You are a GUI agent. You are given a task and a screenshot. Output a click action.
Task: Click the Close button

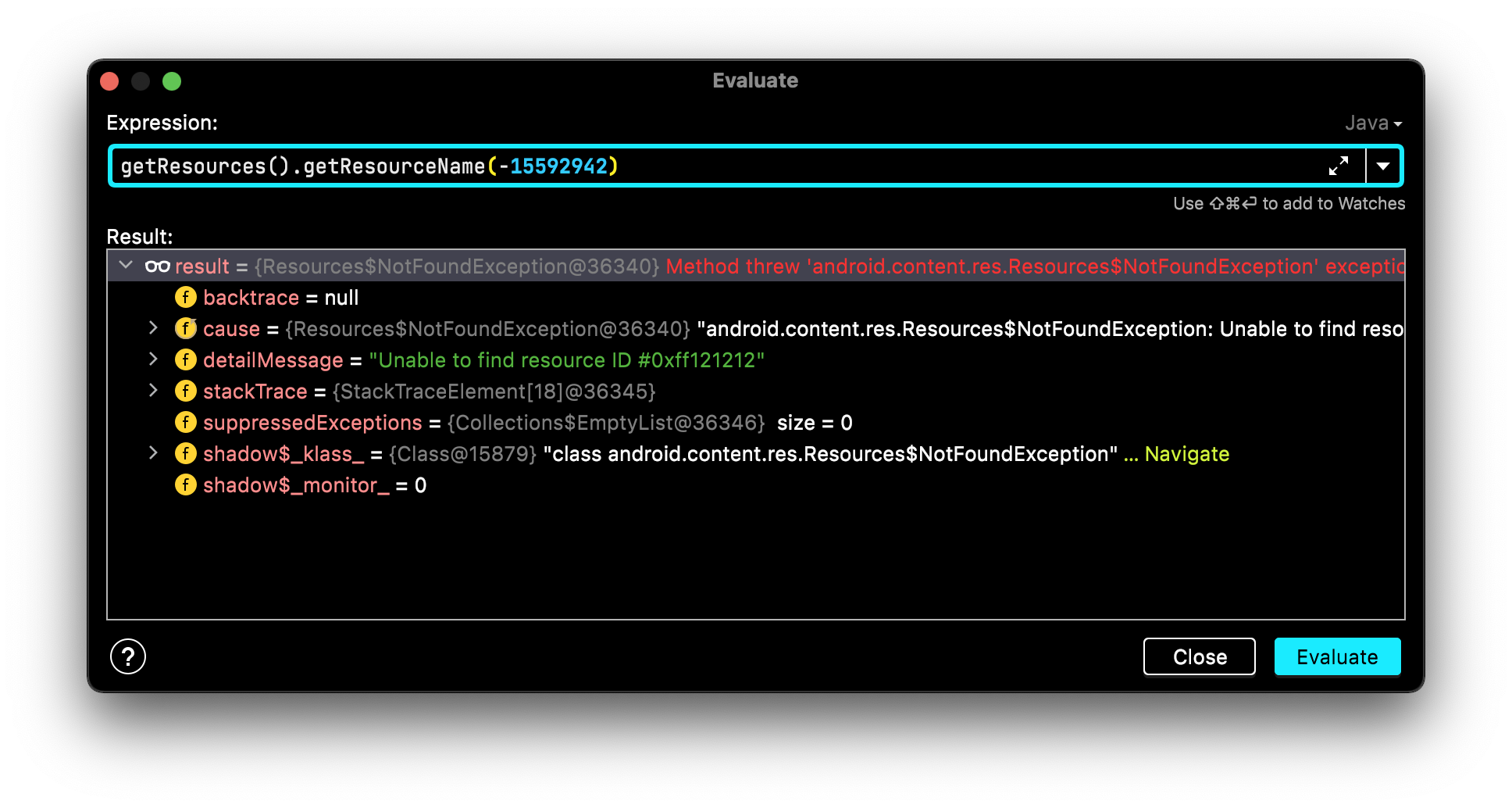pos(1200,656)
